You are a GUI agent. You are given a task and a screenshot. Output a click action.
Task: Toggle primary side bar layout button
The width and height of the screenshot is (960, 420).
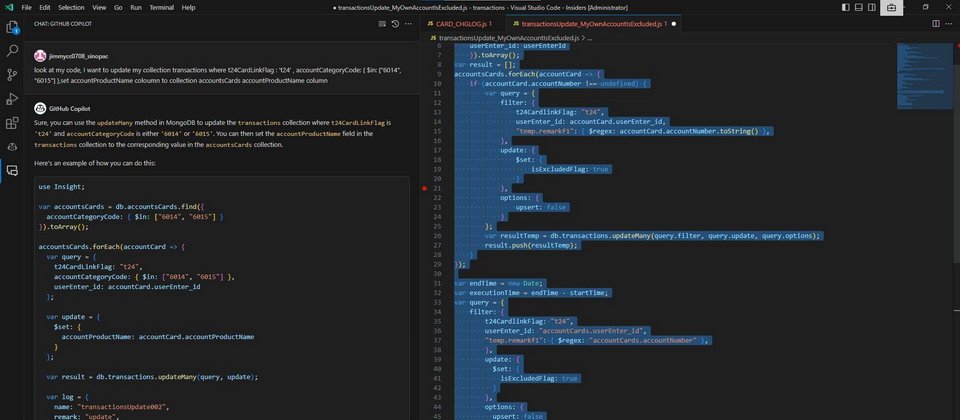pyautogui.click(x=846, y=7)
